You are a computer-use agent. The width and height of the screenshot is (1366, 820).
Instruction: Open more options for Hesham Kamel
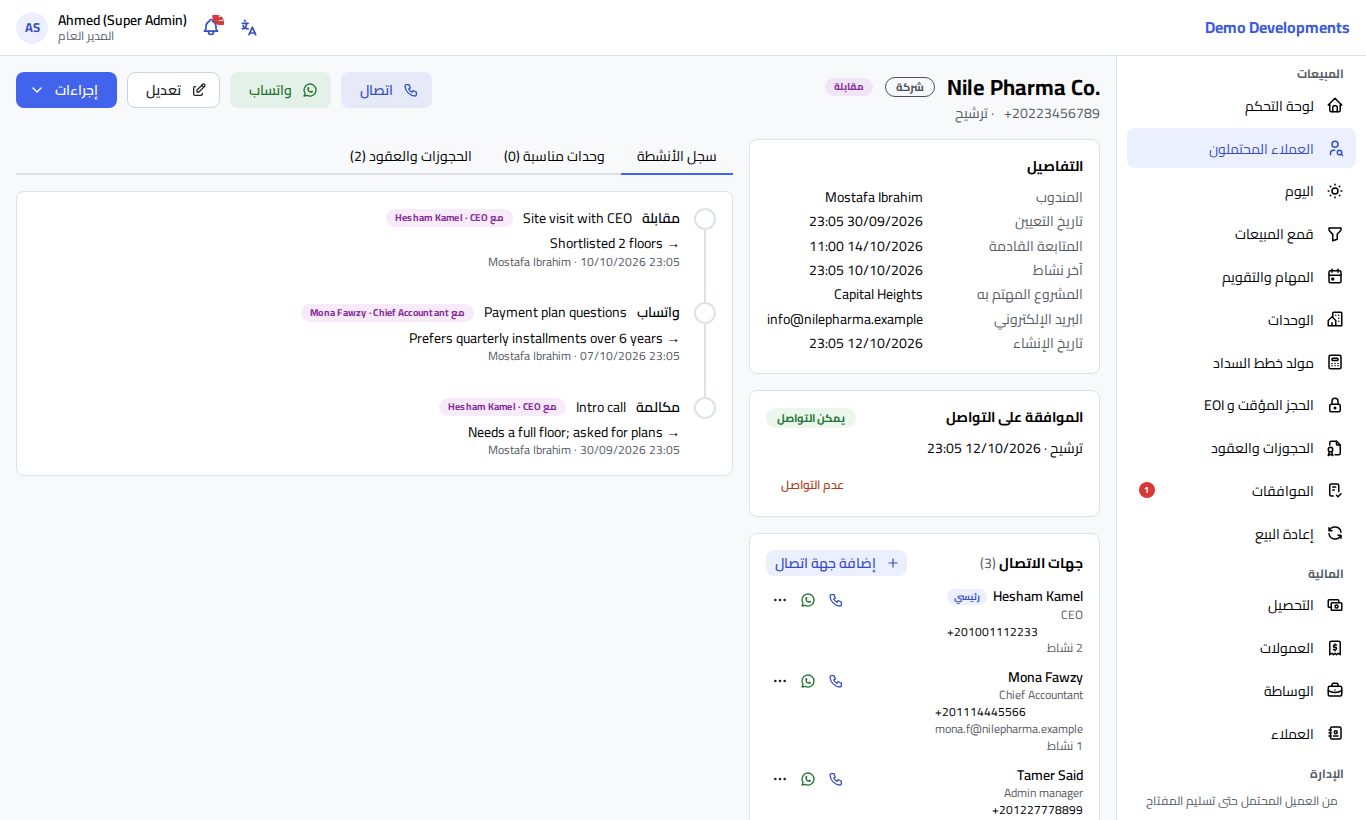[x=780, y=600]
